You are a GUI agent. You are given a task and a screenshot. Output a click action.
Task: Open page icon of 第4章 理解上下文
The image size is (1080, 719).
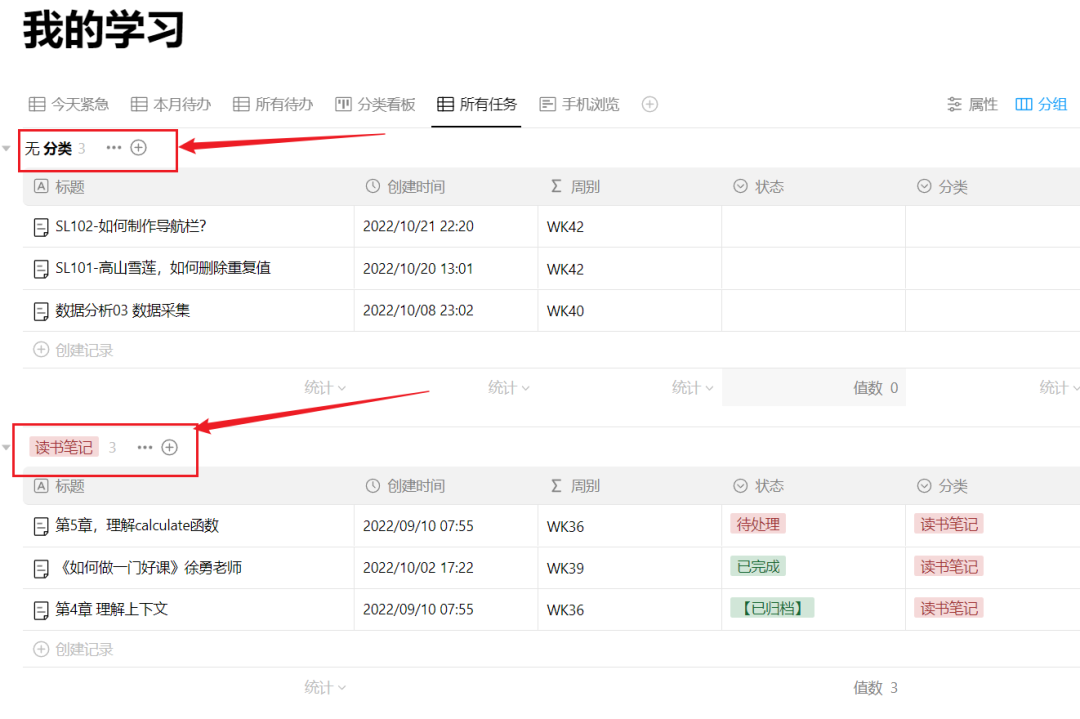(x=41, y=609)
